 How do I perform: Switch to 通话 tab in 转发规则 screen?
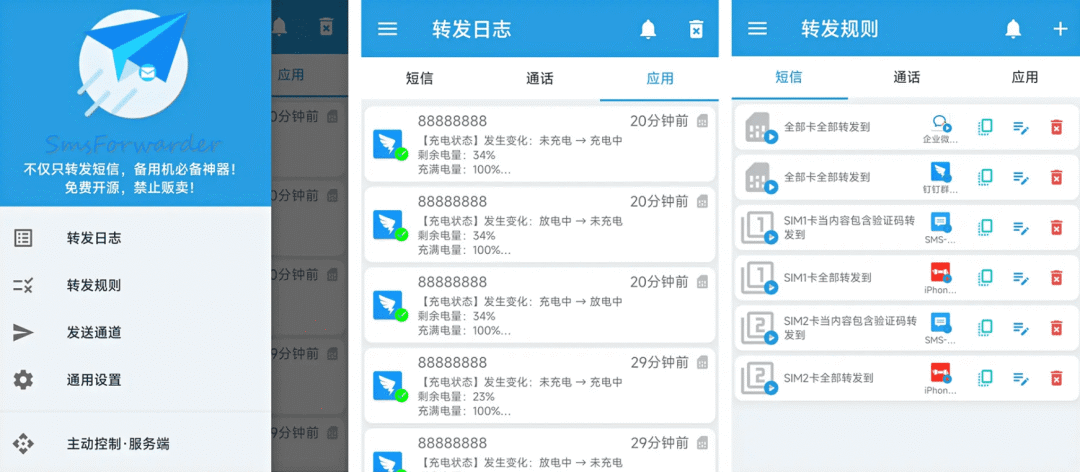click(x=906, y=77)
